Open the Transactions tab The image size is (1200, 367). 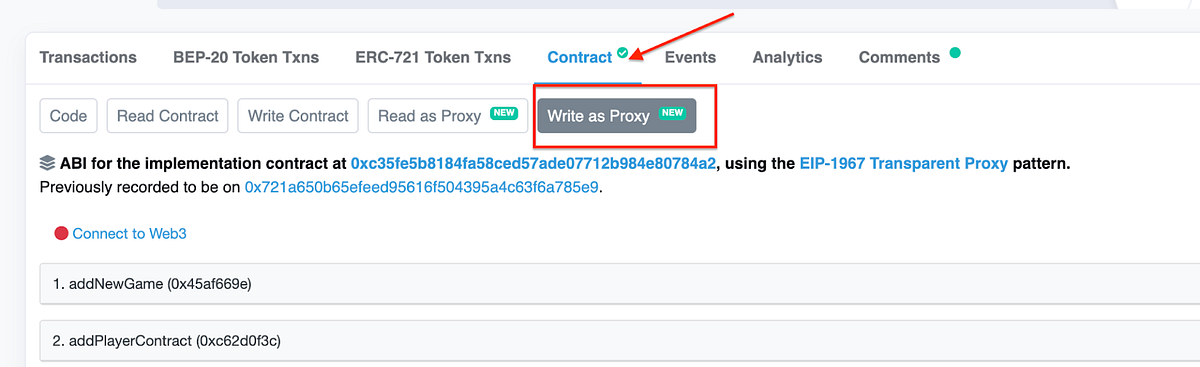(88, 57)
